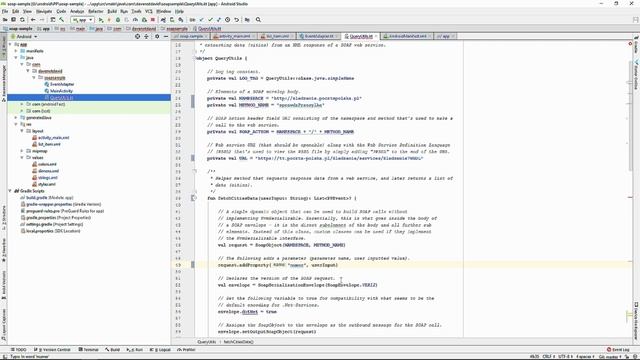The image size is (640, 360).
Task: Collapse the values folder
Action: click(22, 158)
